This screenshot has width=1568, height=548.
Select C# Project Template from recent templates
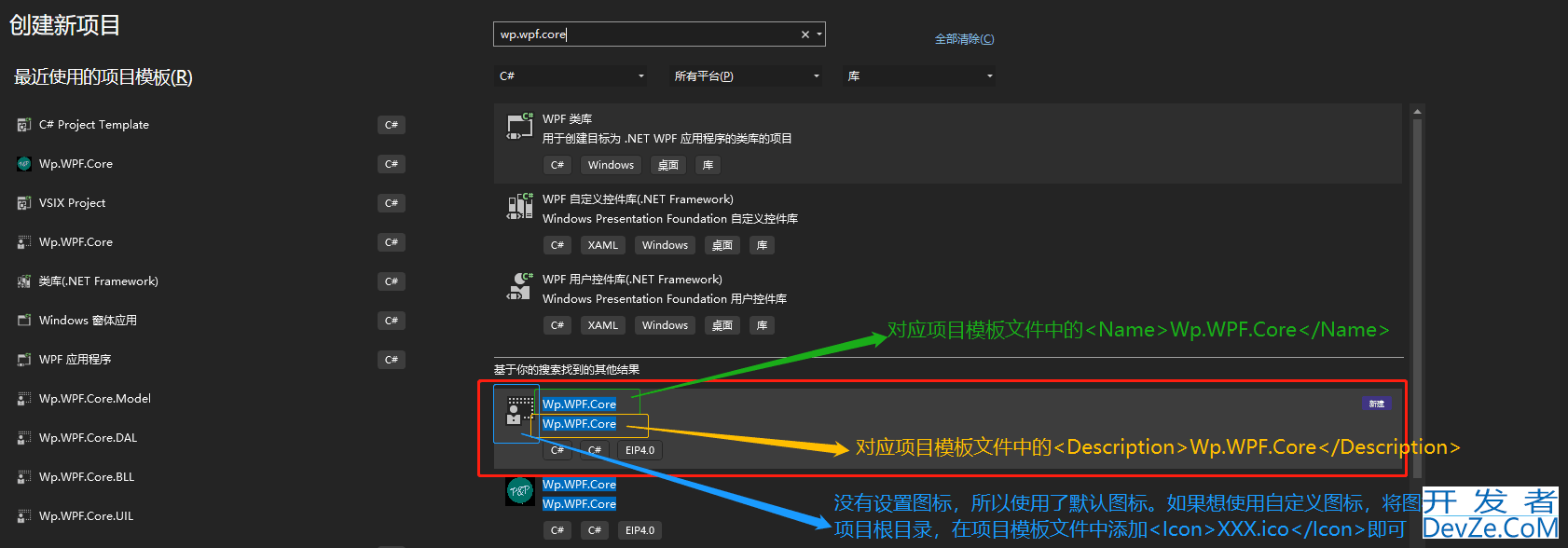pos(94,125)
